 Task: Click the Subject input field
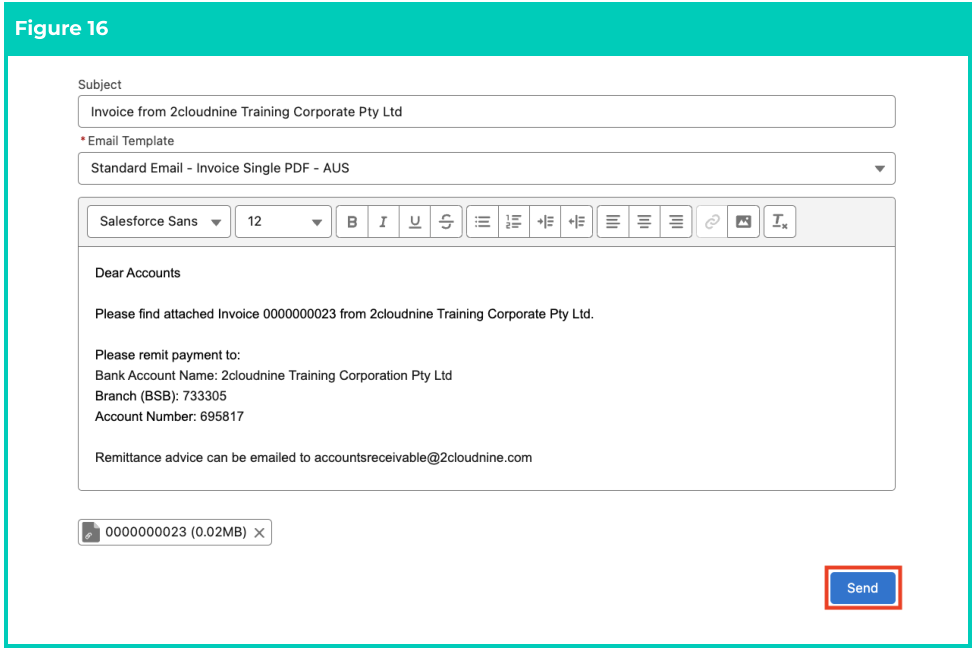click(487, 112)
